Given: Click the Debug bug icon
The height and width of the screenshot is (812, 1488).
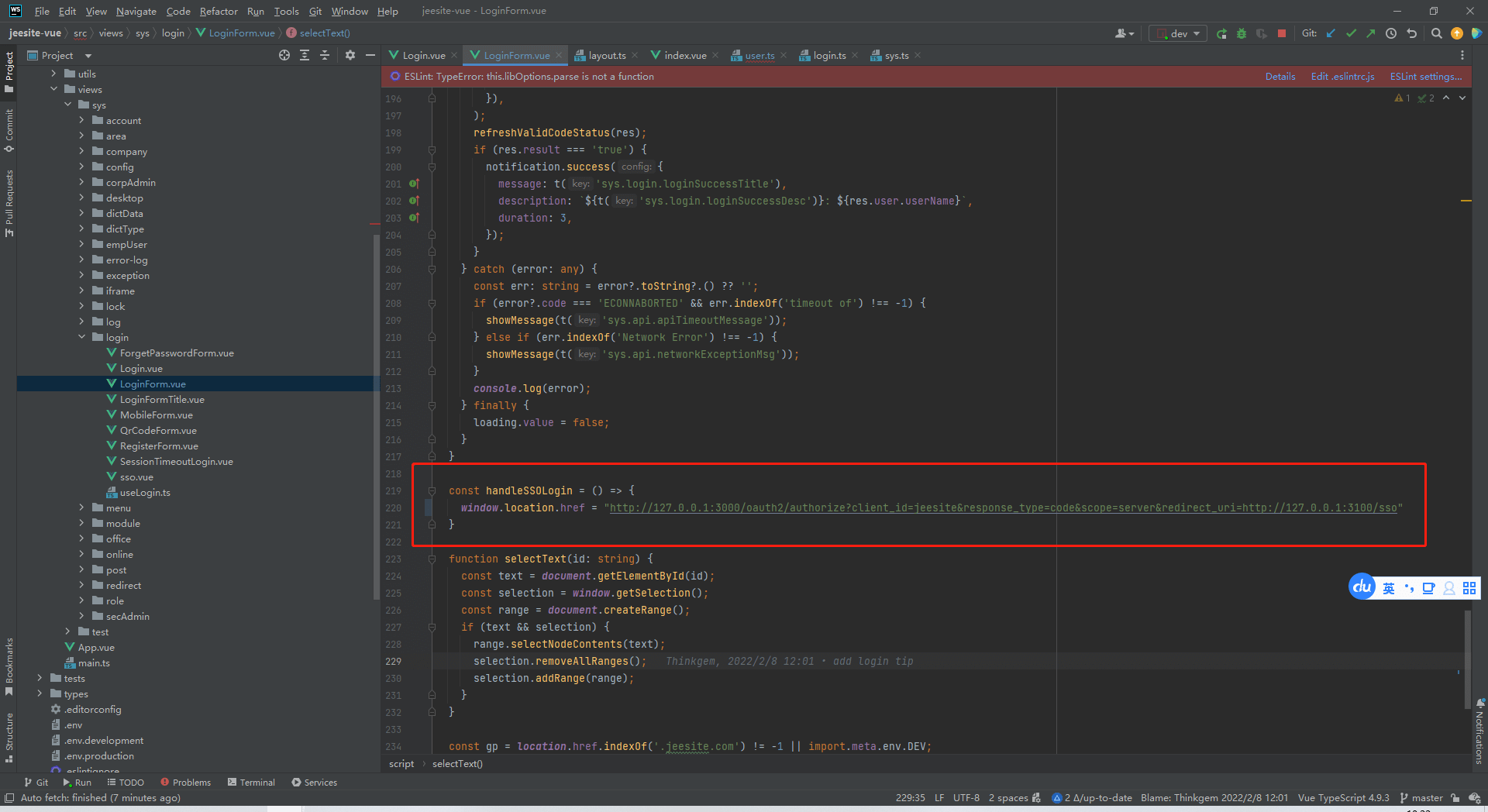Looking at the screenshot, I should pyautogui.click(x=1242, y=33).
